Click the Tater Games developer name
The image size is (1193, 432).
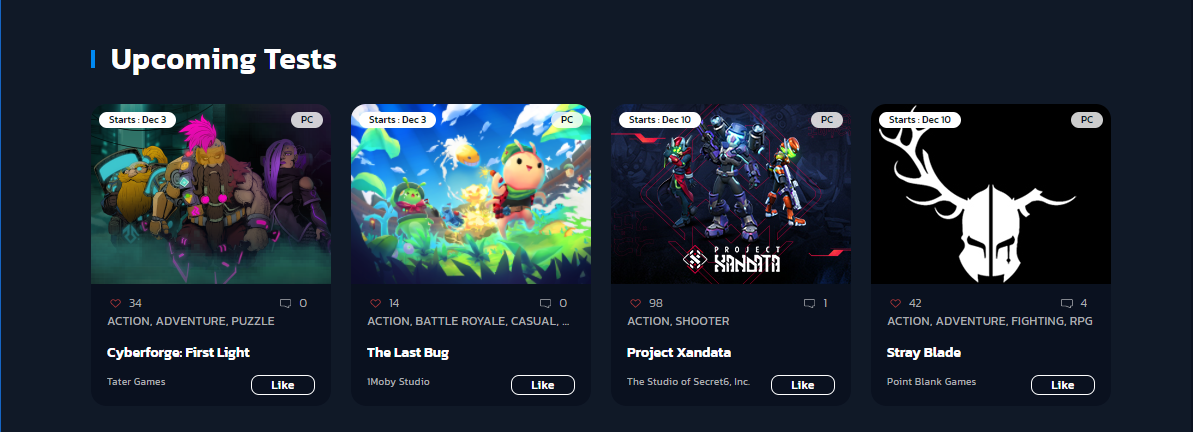(136, 382)
